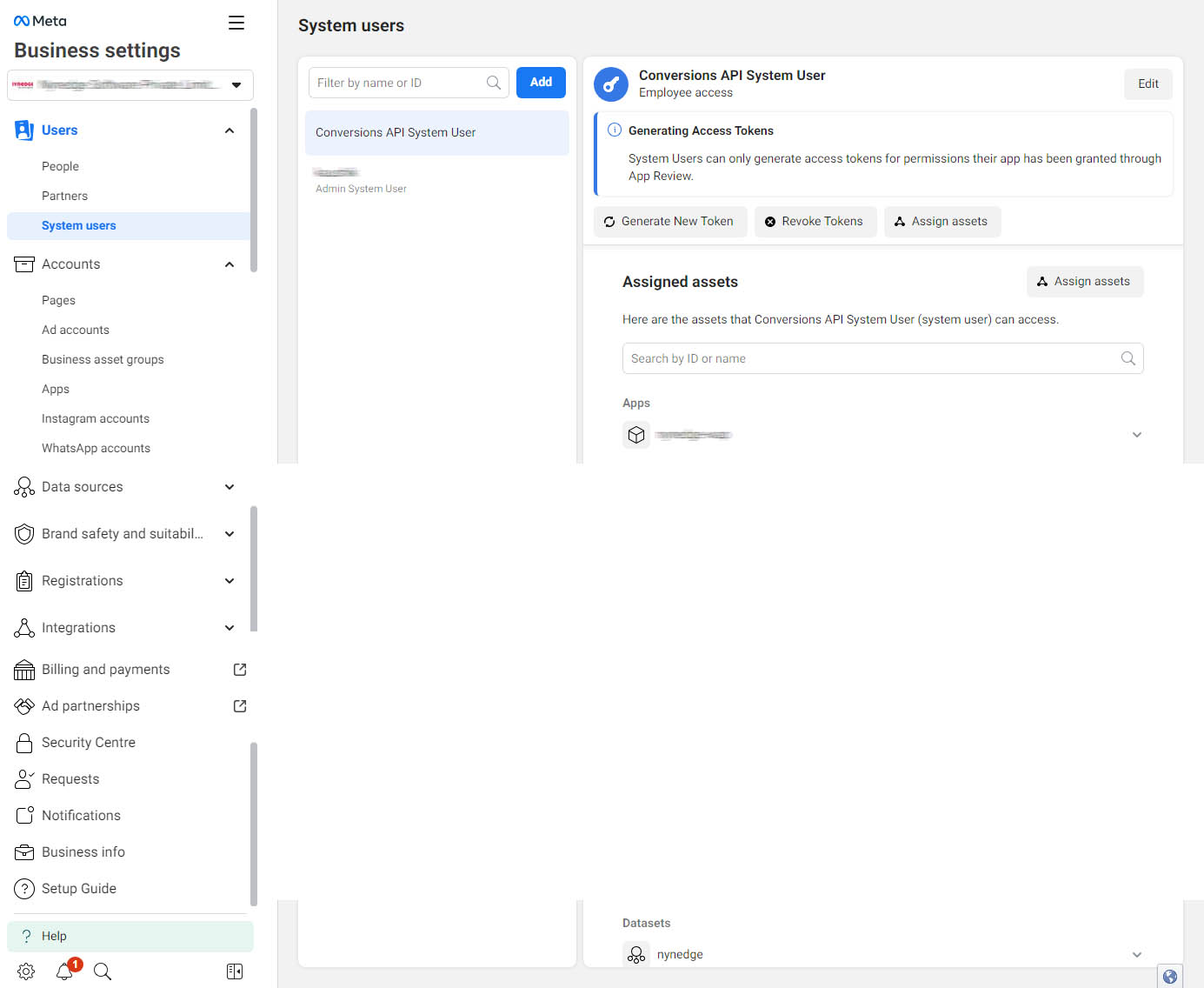Open the People page
The image size is (1204, 988).
(60, 166)
